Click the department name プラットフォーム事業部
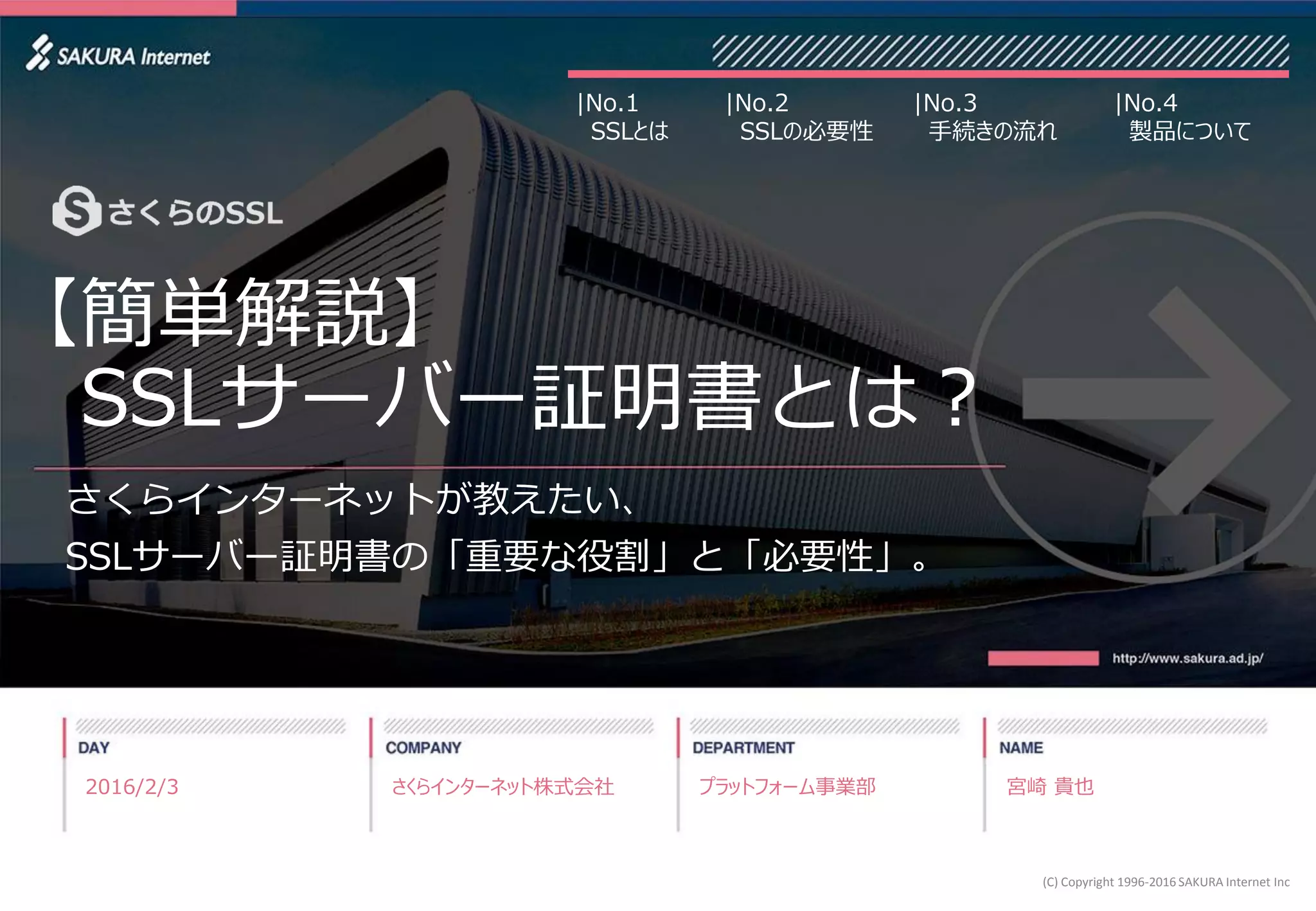The width and height of the screenshot is (1316, 911). click(787, 786)
